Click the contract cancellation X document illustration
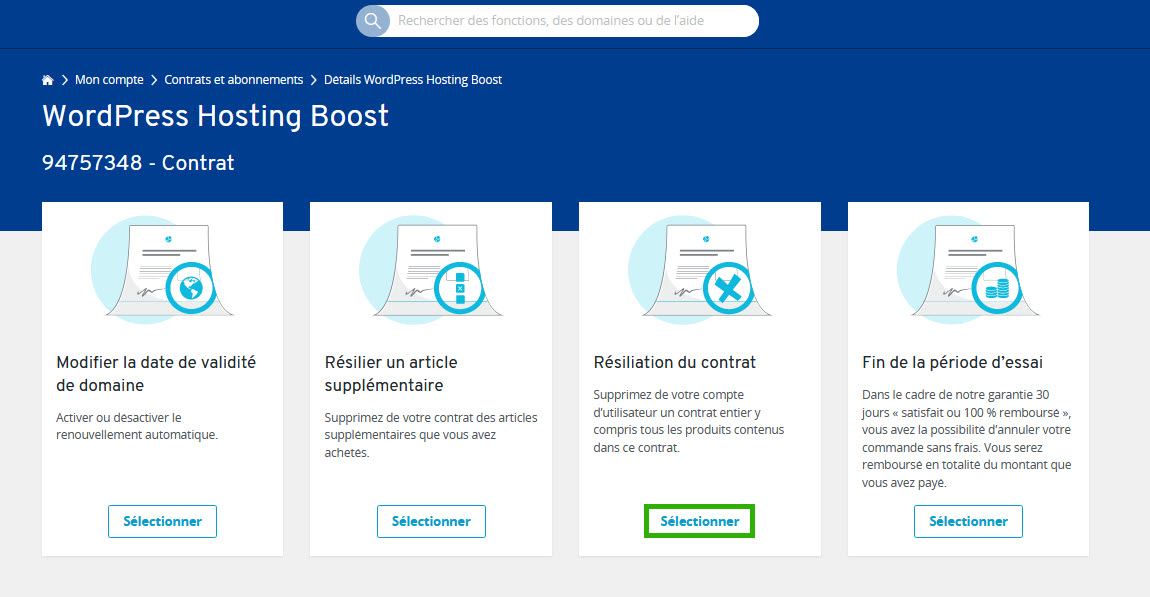The height and width of the screenshot is (597, 1150). pyautogui.click(x=700, y=270)
